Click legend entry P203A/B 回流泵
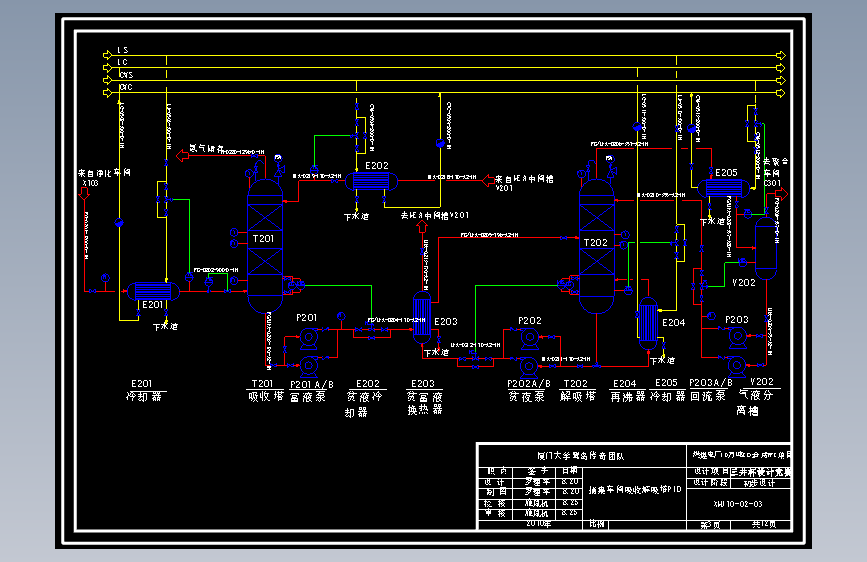 click(711, 390)
